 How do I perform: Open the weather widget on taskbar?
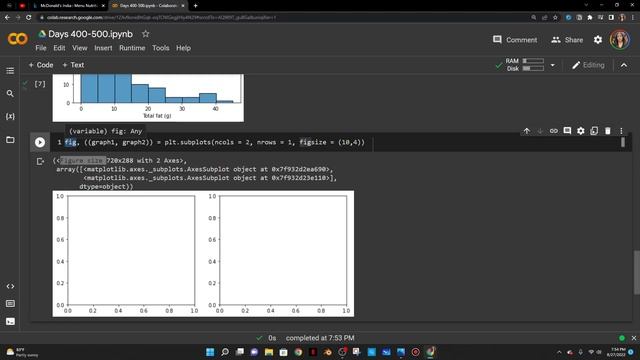click(x=21, y=352)
